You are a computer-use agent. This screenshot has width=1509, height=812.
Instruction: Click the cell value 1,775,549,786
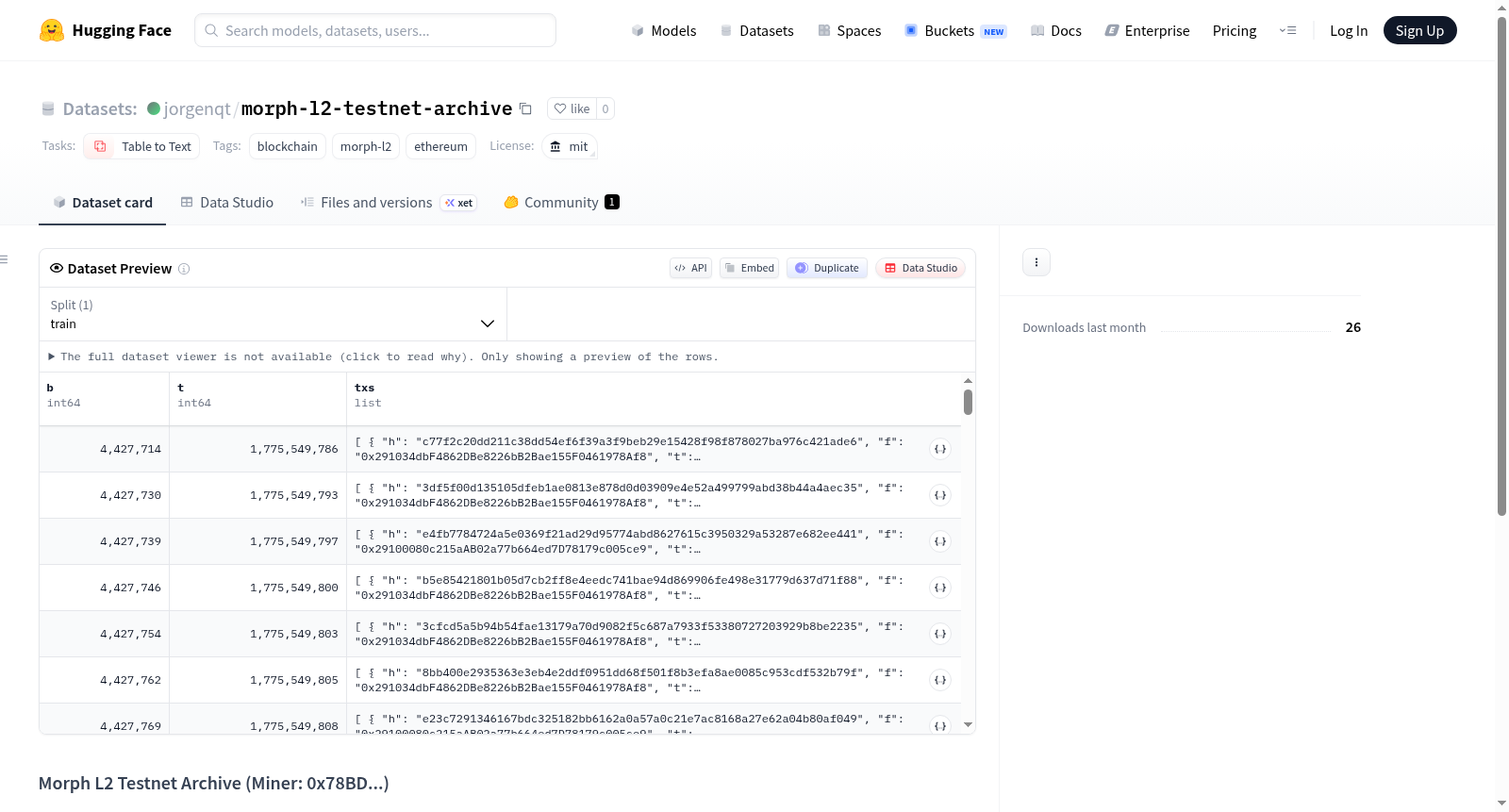coord(294,449)
